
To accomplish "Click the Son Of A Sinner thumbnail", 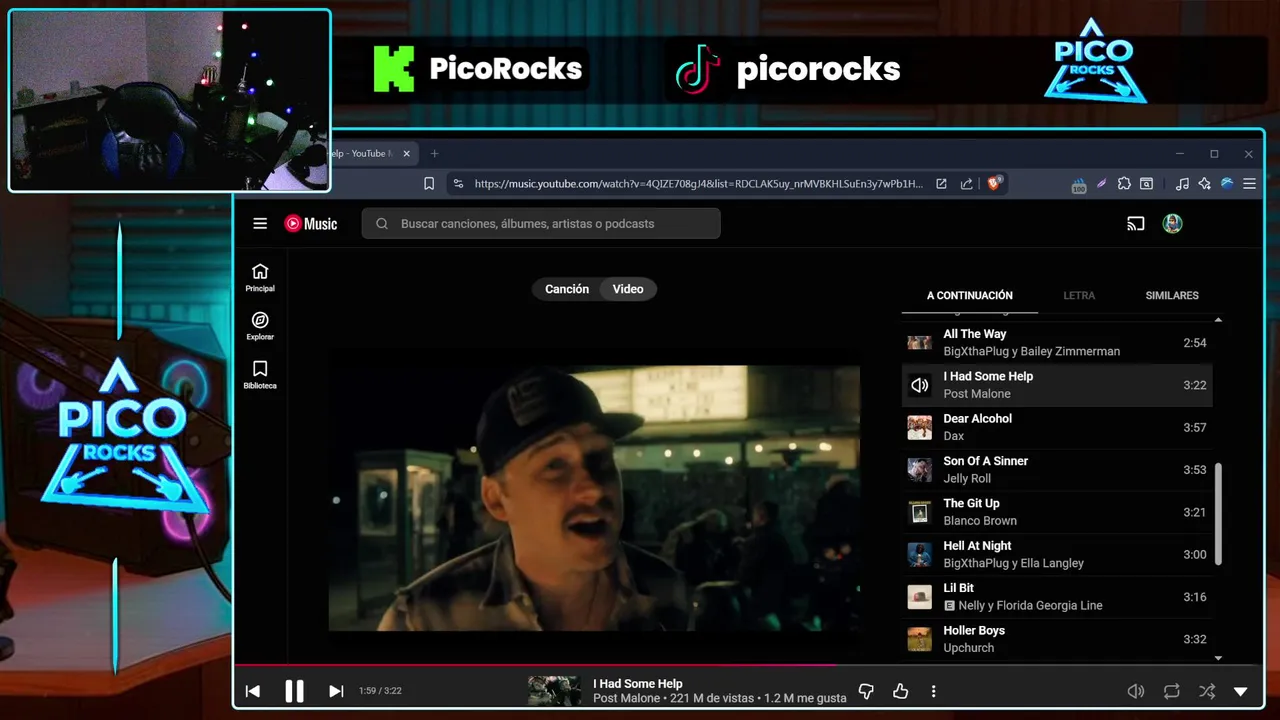I will click(x=919, y=470).
